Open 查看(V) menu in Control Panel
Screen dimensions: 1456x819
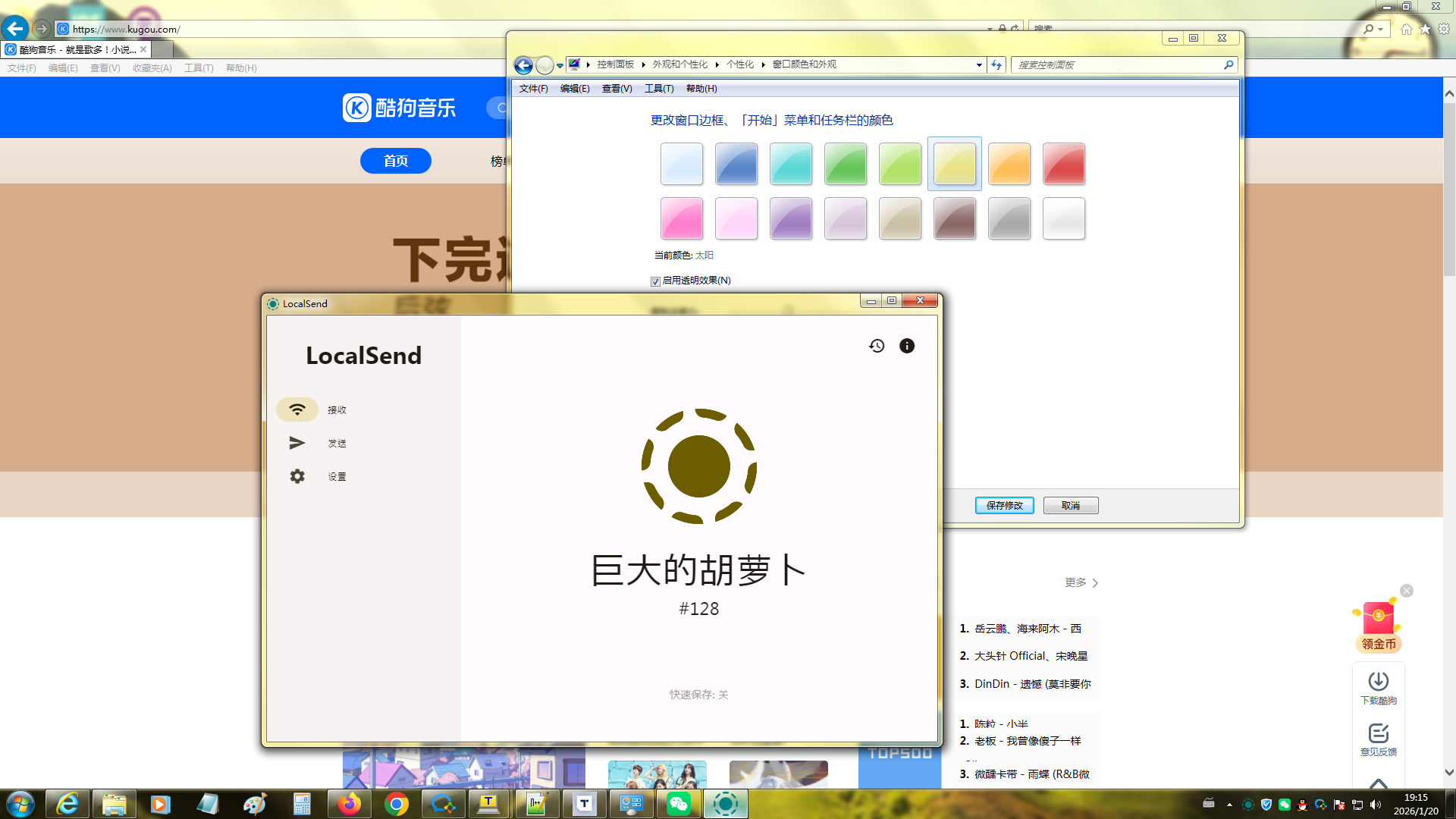pyautogui.click(x=617, y=89)
